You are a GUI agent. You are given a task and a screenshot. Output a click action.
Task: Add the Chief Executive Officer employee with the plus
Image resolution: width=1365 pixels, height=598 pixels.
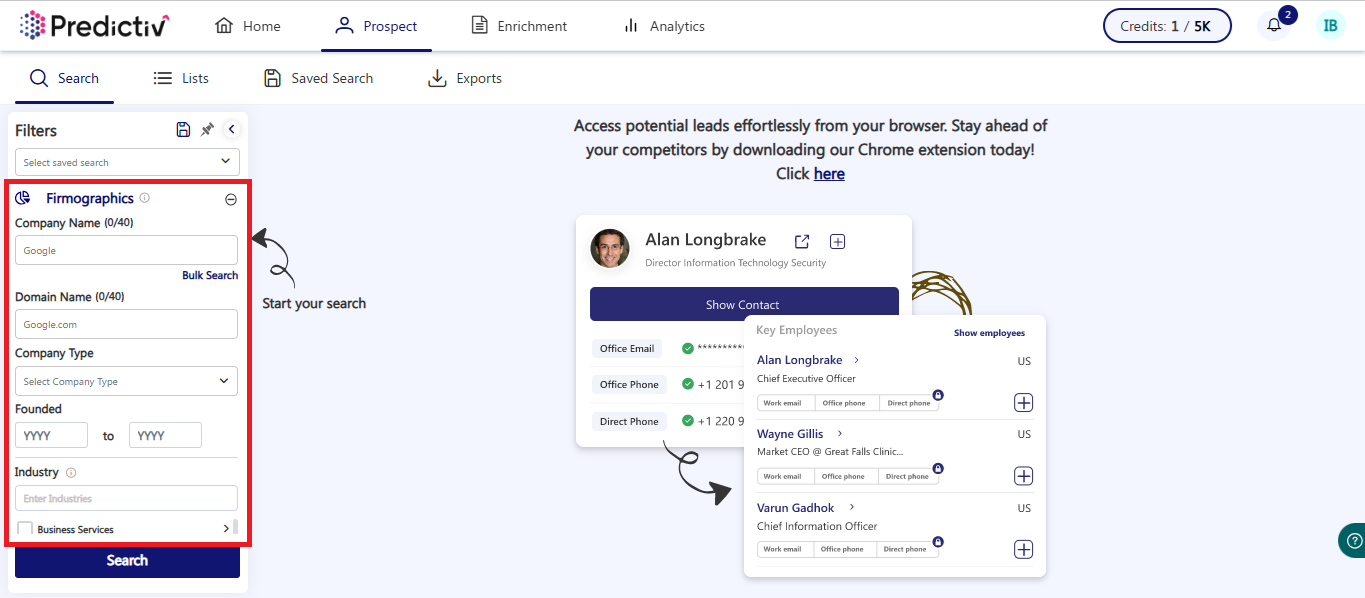[1024, 403]
